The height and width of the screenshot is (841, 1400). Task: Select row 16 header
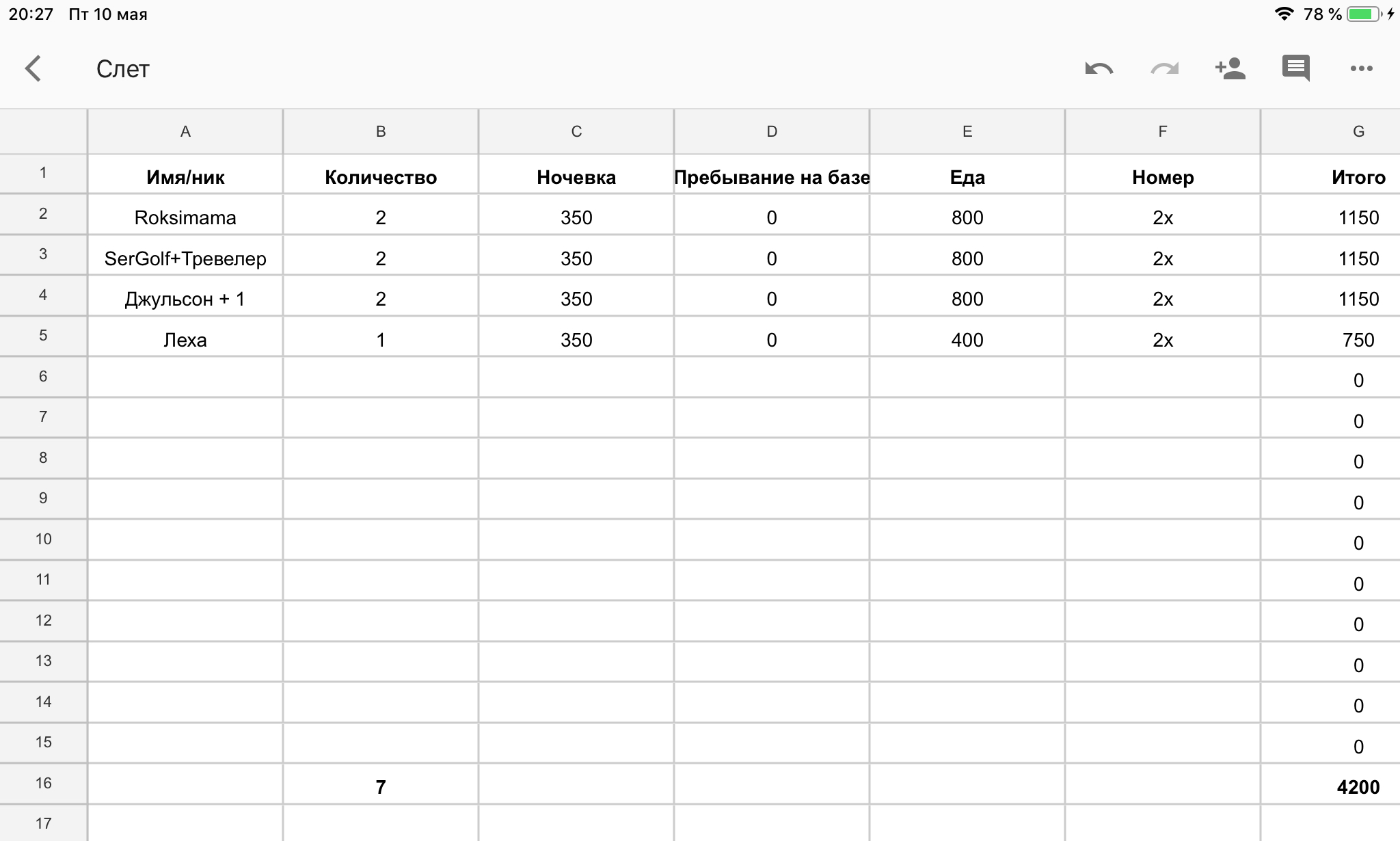[x=43, y=784]
